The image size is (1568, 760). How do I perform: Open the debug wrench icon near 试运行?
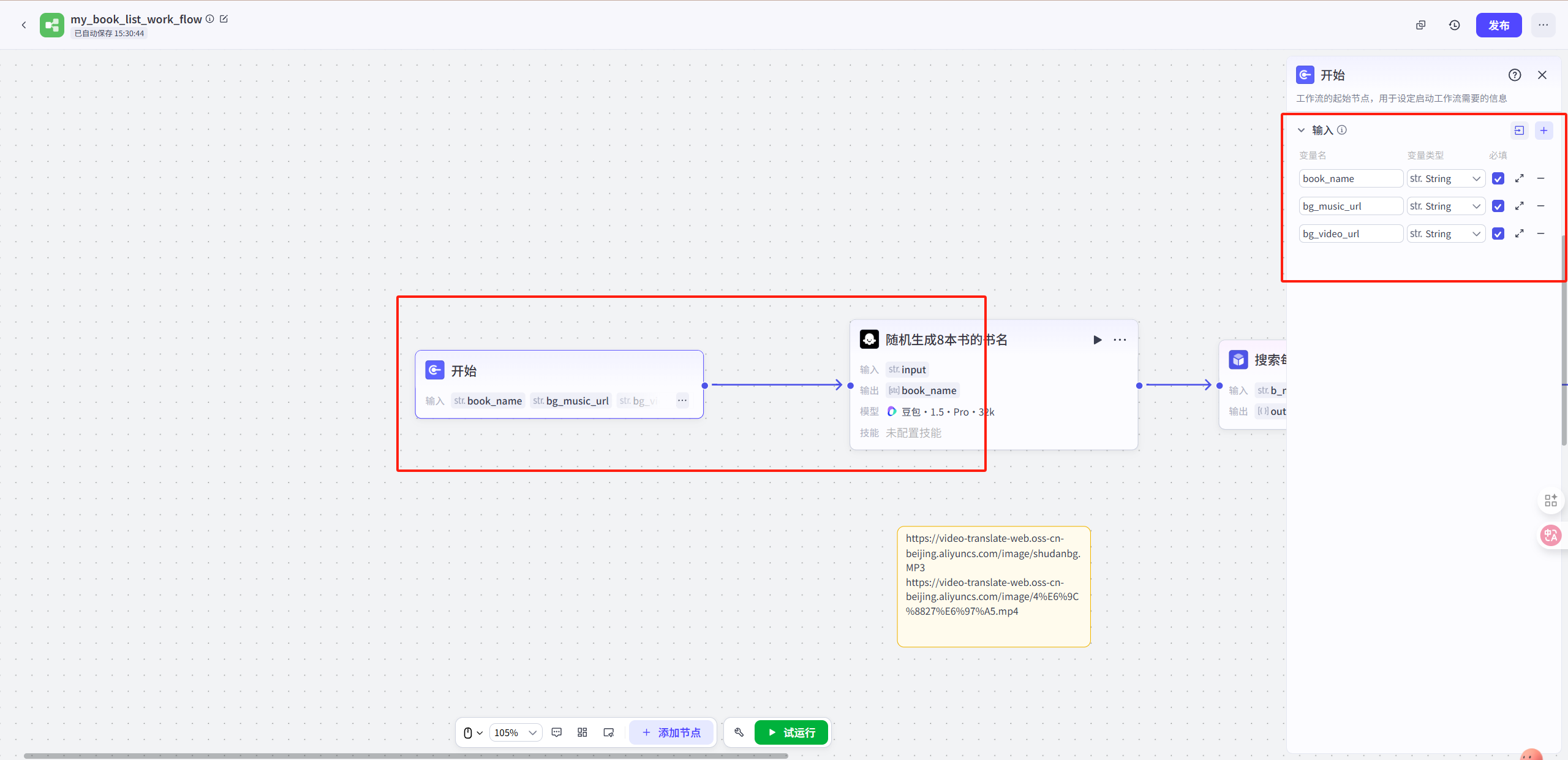[739, 732]
